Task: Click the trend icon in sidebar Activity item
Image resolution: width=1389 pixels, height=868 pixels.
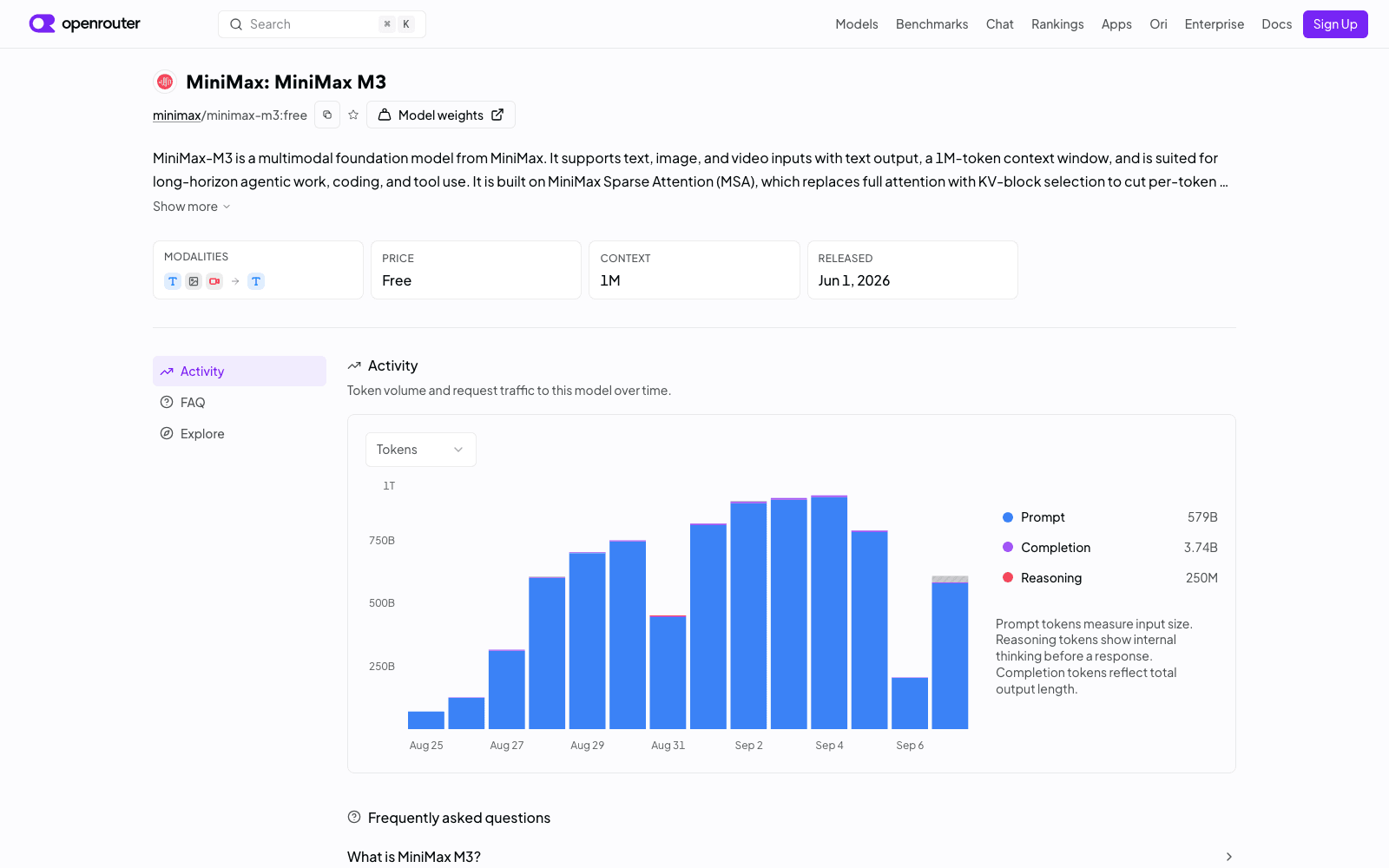Action: [x=167, y=372]
